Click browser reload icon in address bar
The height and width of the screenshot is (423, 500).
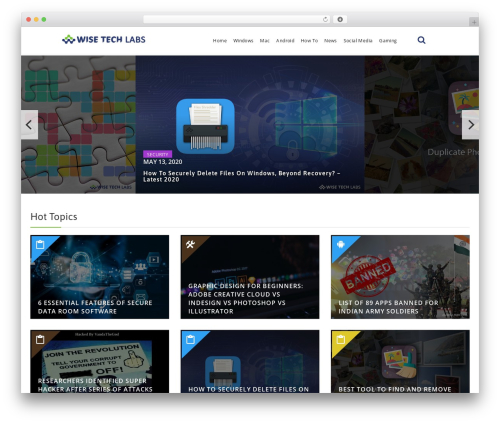pyautogui.click(x=325, y=20)
